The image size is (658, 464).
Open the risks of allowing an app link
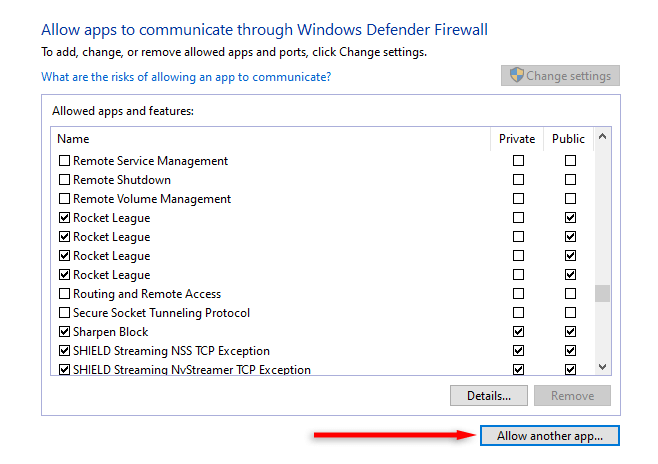click(186, 77)
